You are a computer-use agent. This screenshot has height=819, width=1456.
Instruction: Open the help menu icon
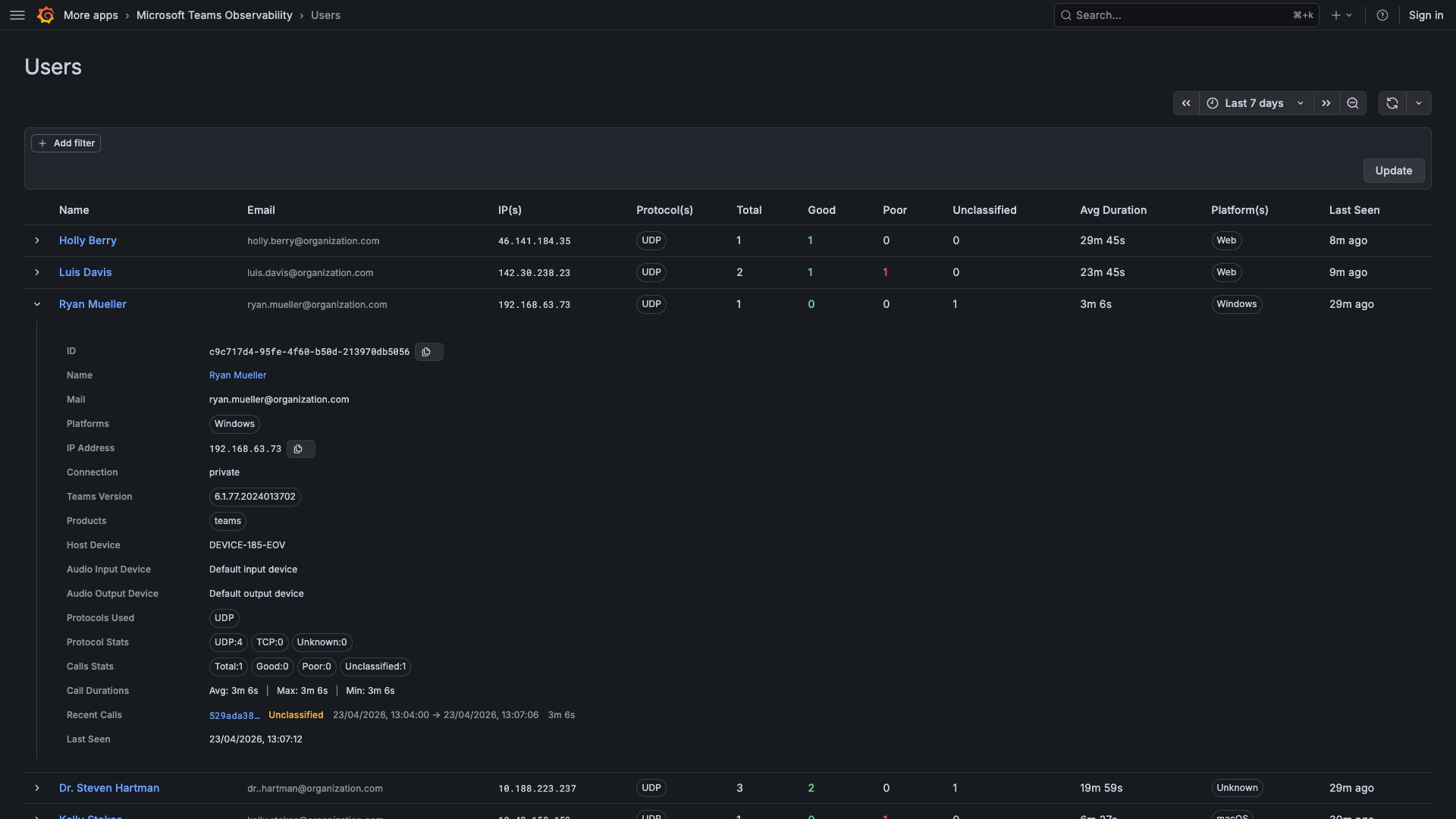[x=1382, y=15]
